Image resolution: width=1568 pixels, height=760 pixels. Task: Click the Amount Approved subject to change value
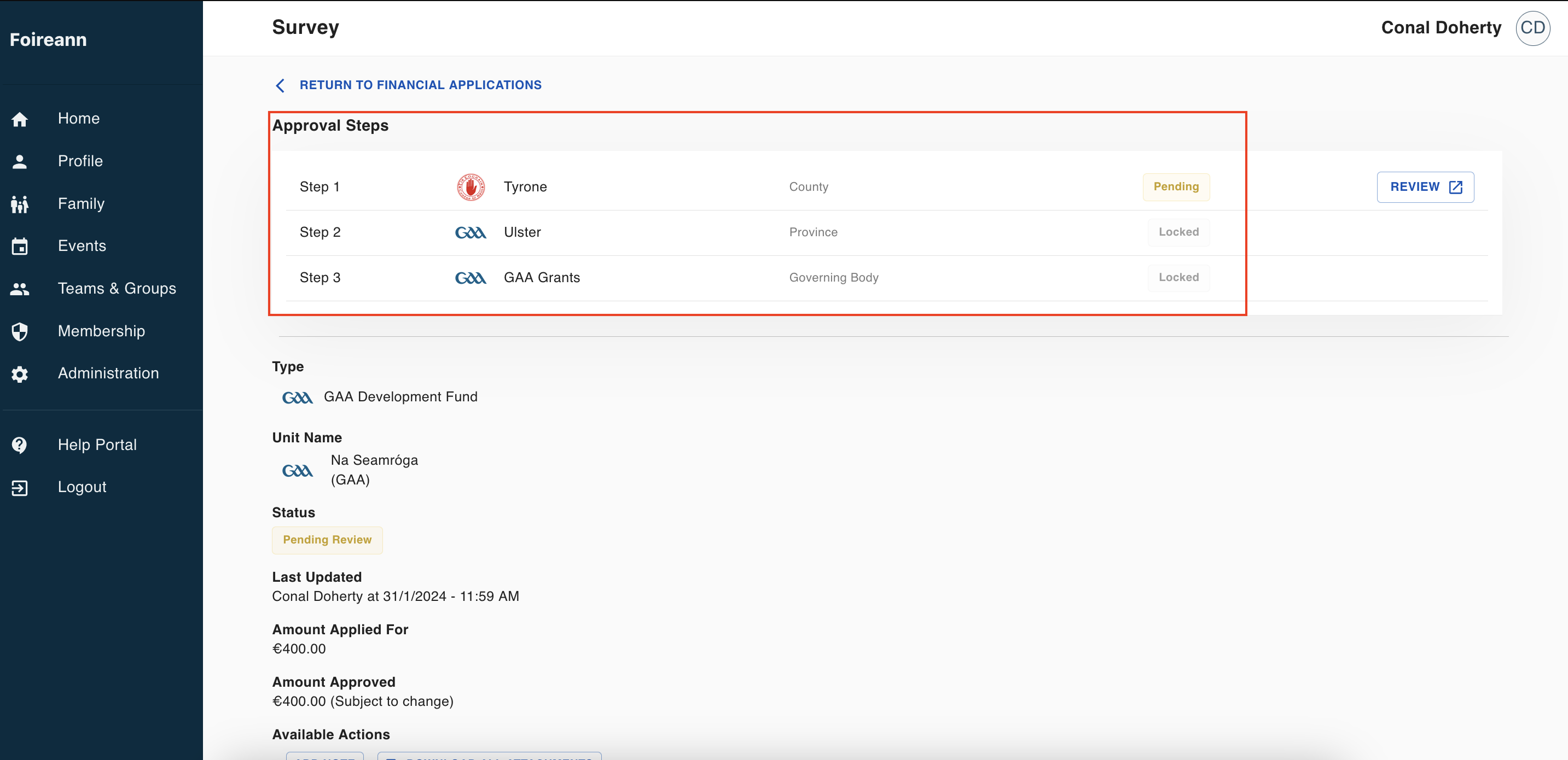pos(363,701)
